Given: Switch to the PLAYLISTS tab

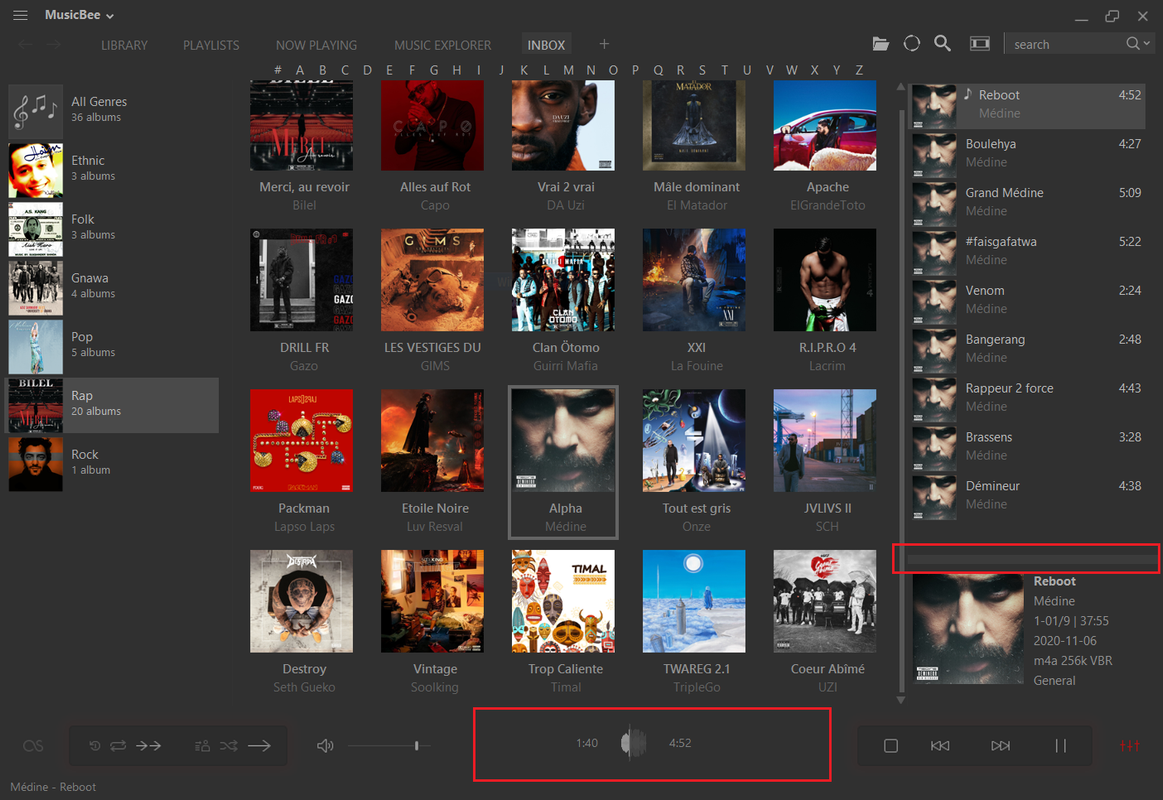Looking at the screenshot, I should pyautogui.click(x=211, y=45).
